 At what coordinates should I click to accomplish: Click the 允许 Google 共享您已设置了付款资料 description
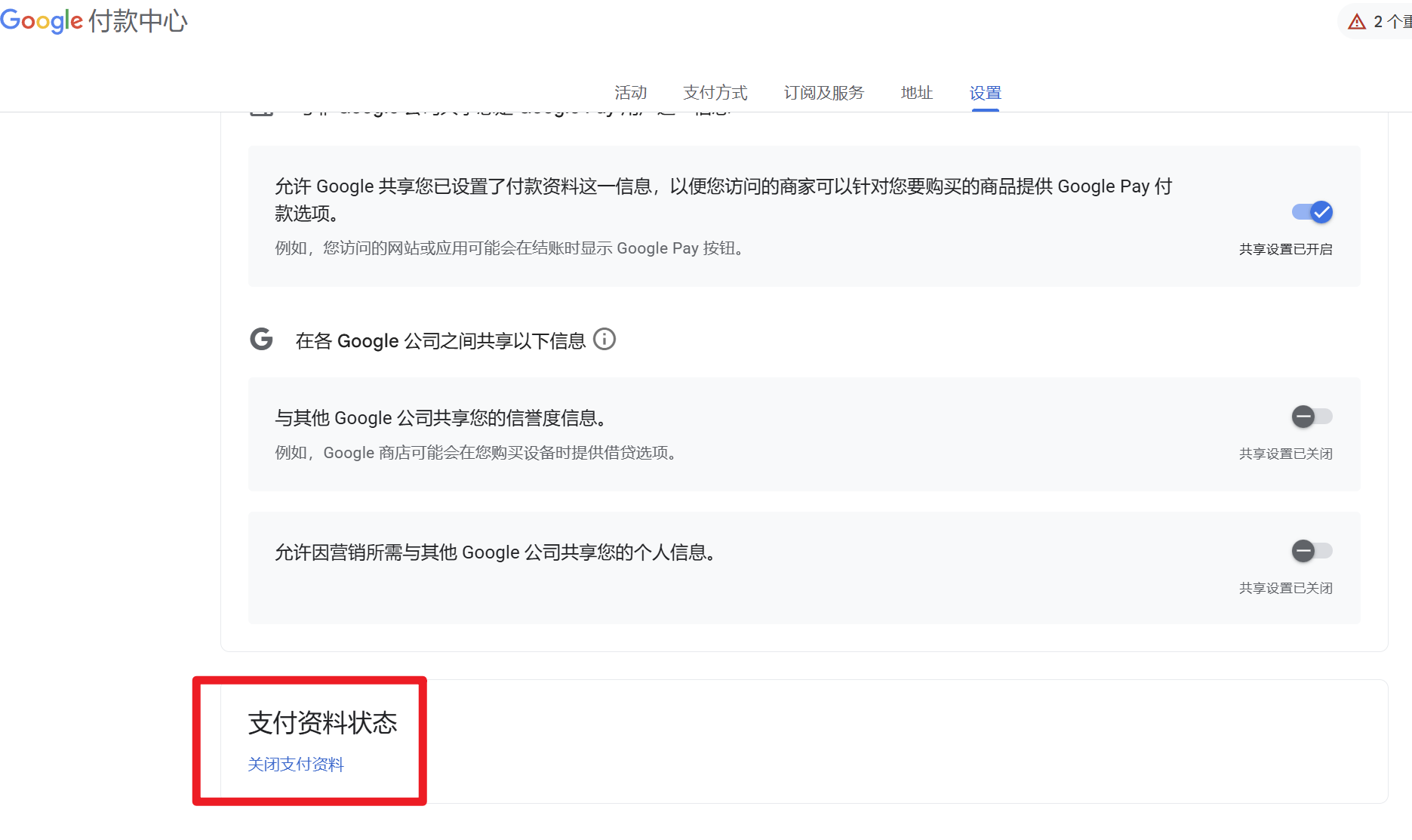coord(723,200)
